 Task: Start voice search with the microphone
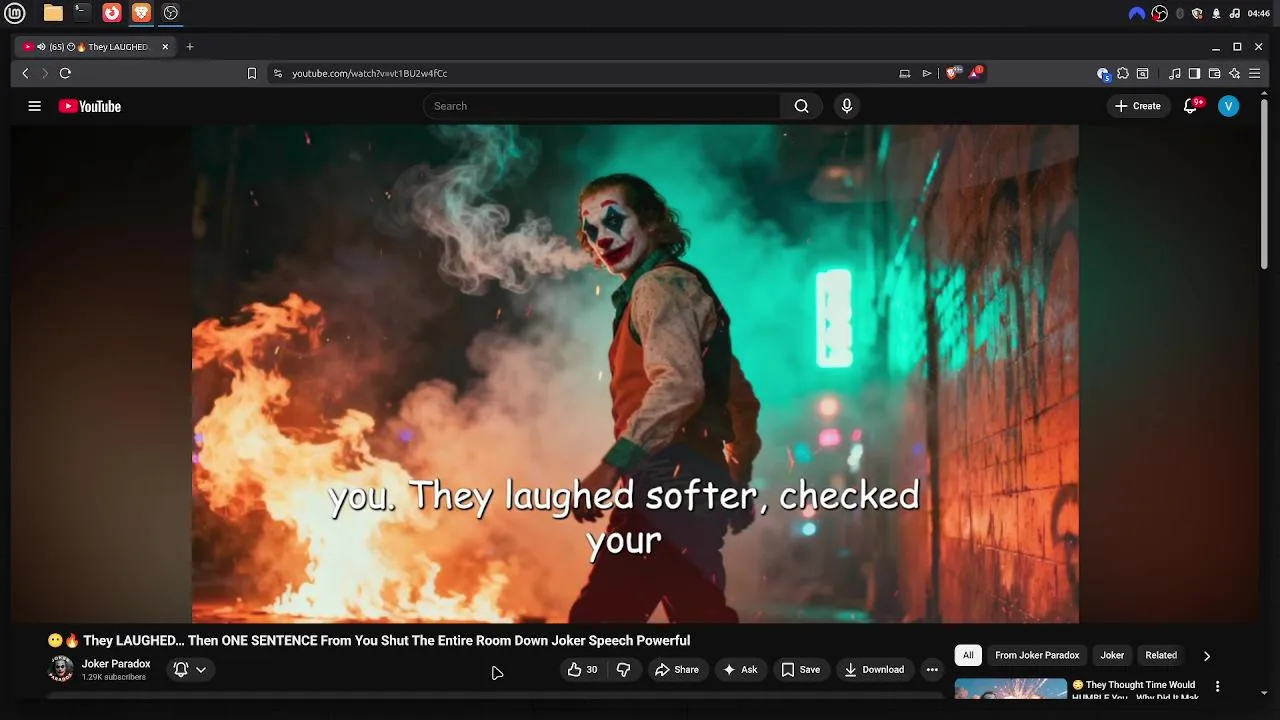point(847,106)
